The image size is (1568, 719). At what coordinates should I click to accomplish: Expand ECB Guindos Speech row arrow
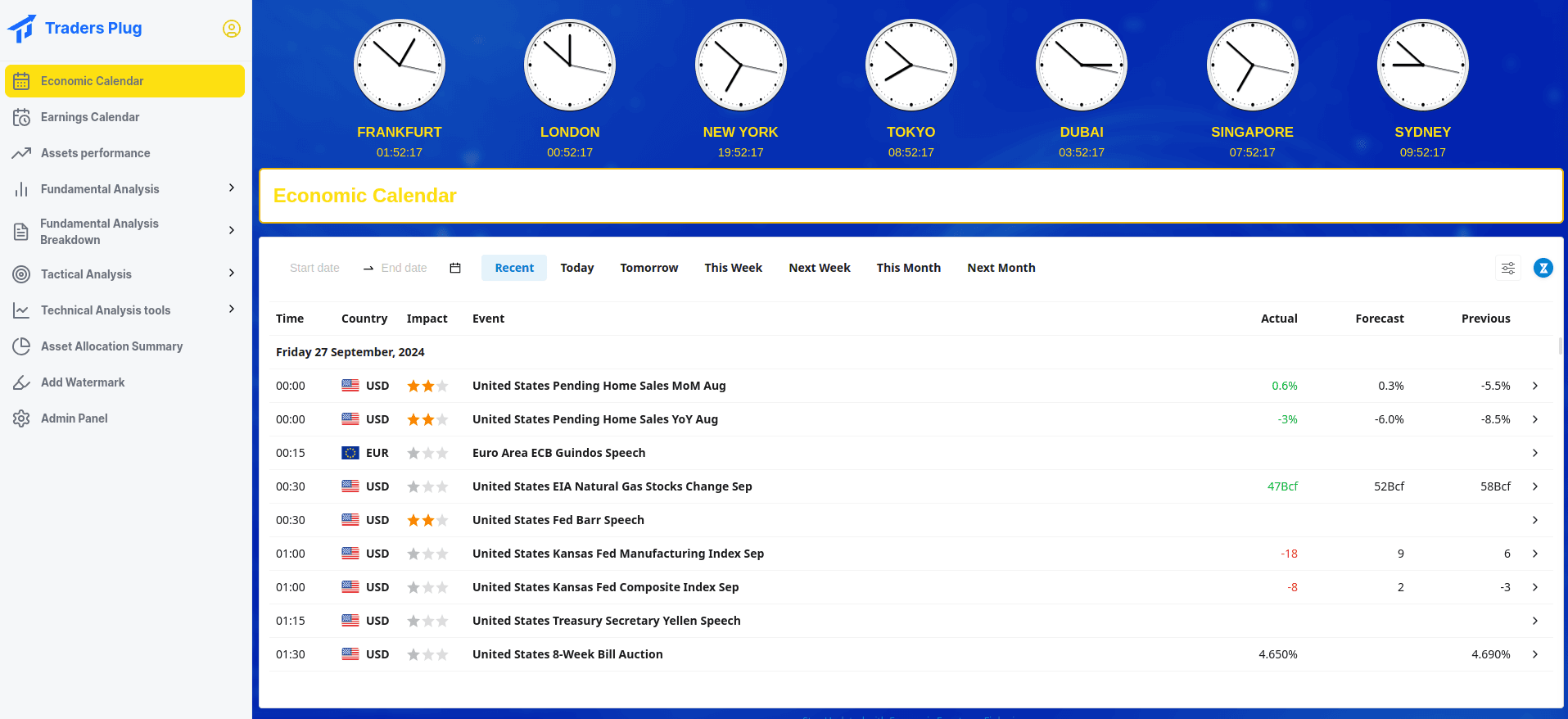pyautogui.click(x=1535, y=453)
